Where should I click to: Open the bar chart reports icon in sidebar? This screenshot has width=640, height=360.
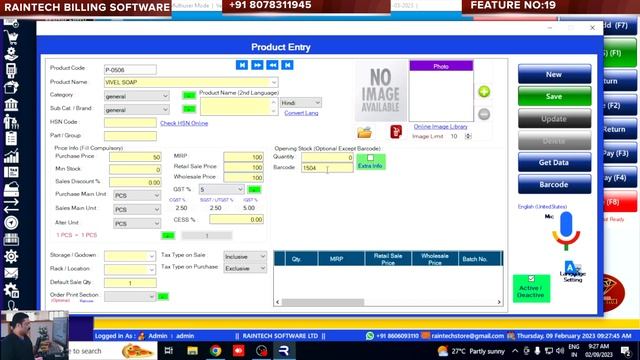point(11,156)
